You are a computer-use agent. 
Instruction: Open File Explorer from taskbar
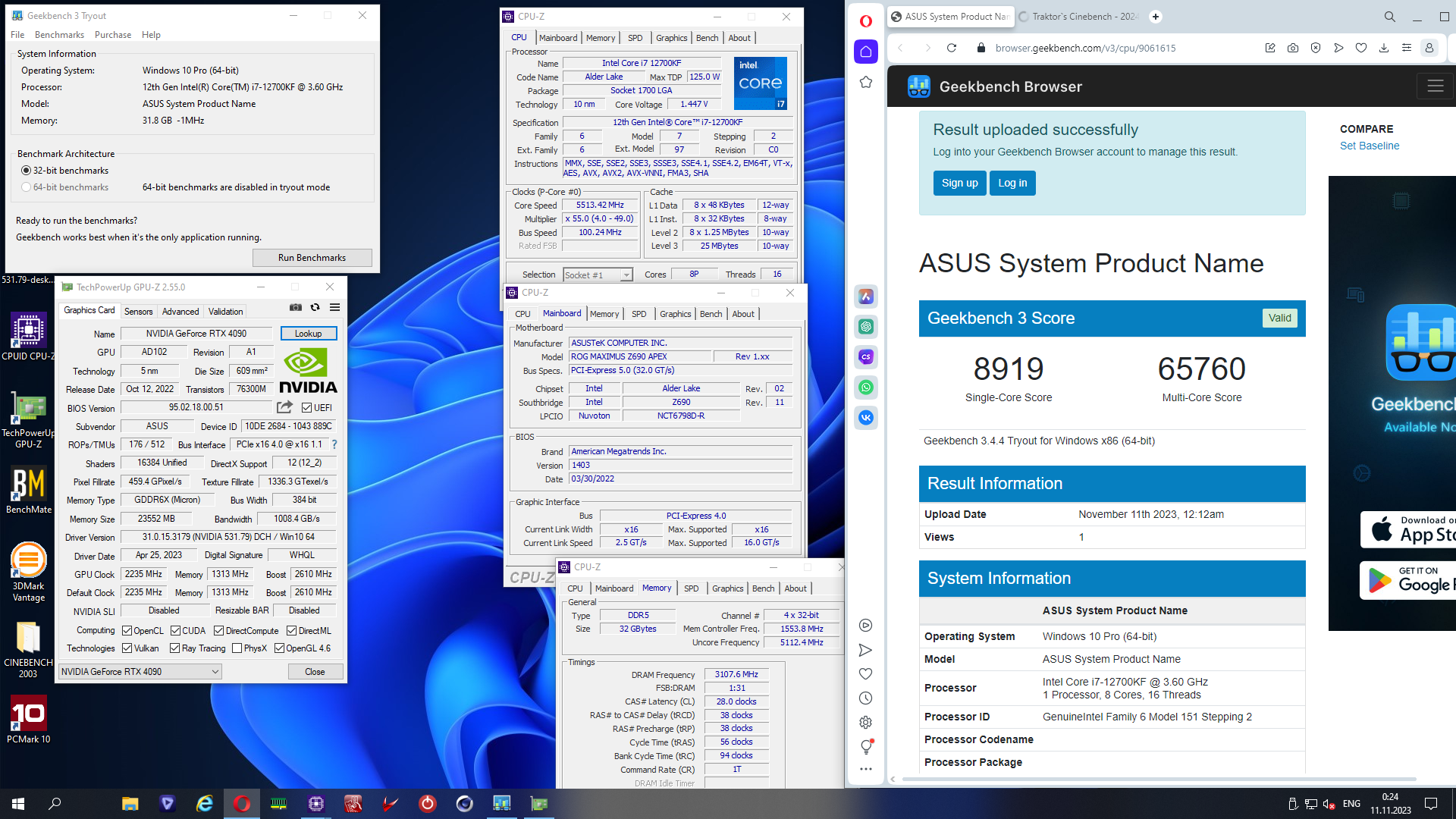pos(130,804)
